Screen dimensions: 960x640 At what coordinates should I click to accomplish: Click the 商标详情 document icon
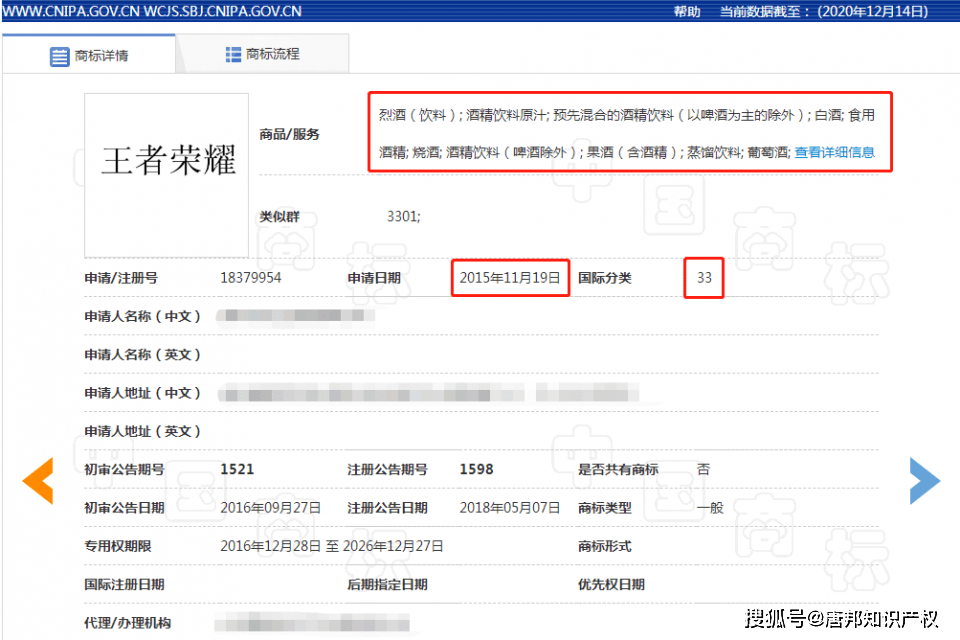(59, 56)
